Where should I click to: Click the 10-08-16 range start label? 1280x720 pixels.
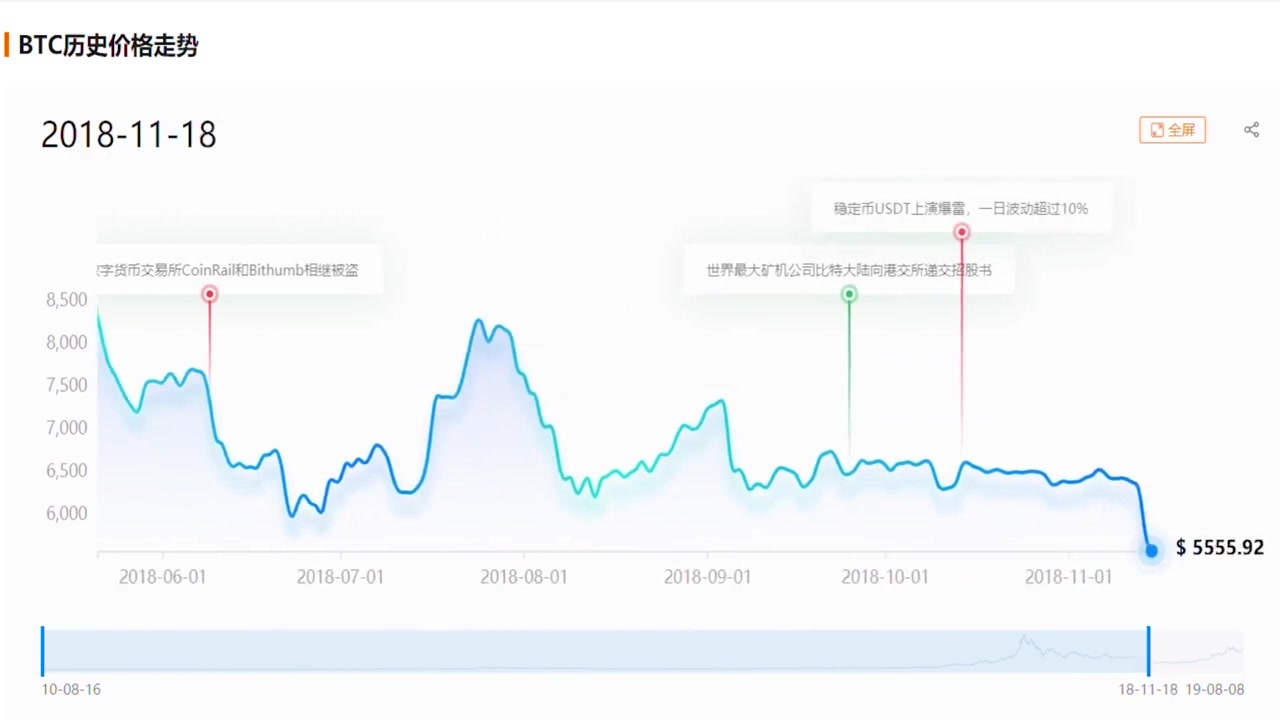point(71,690)
